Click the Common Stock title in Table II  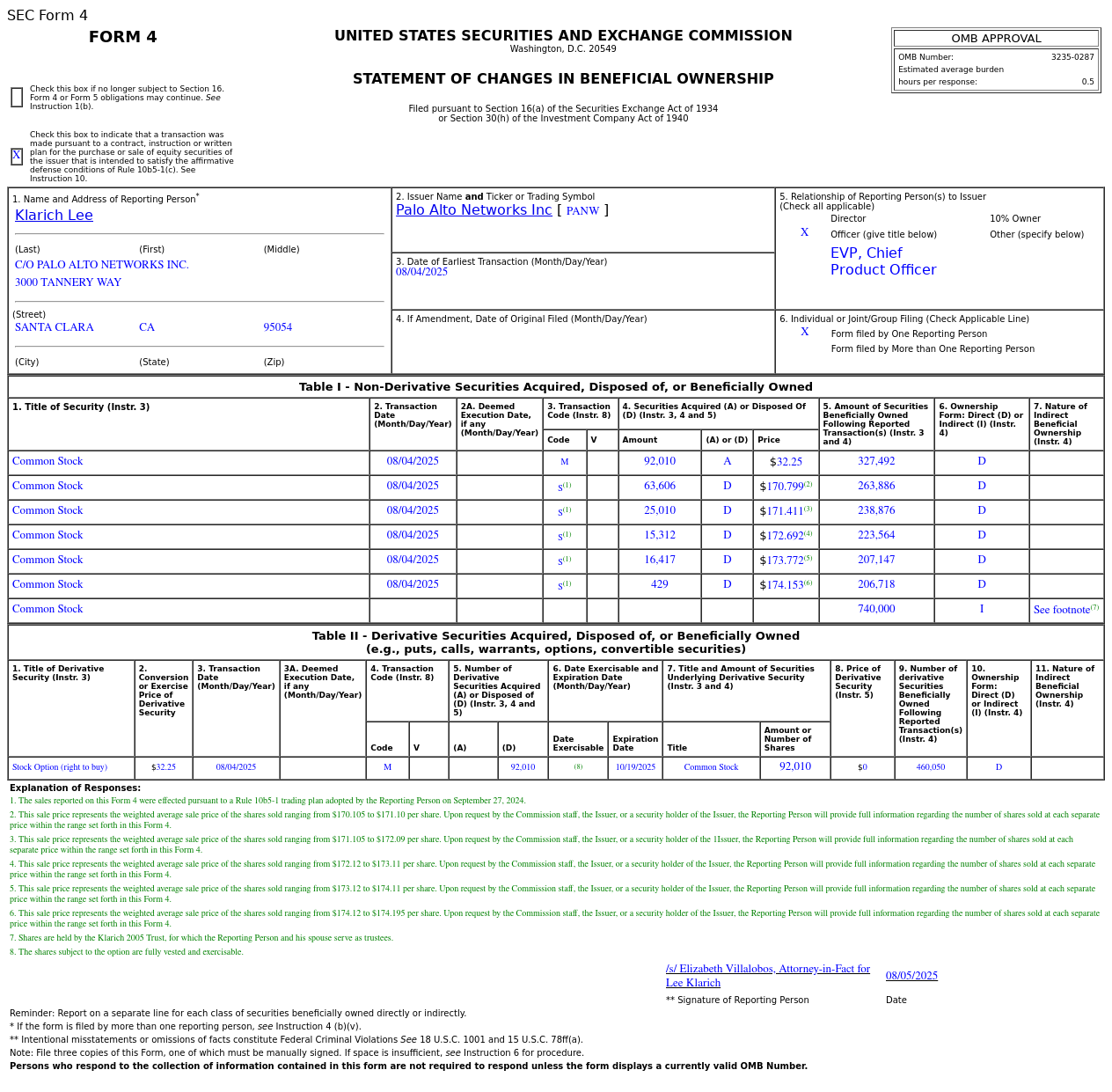click(711, 767)
